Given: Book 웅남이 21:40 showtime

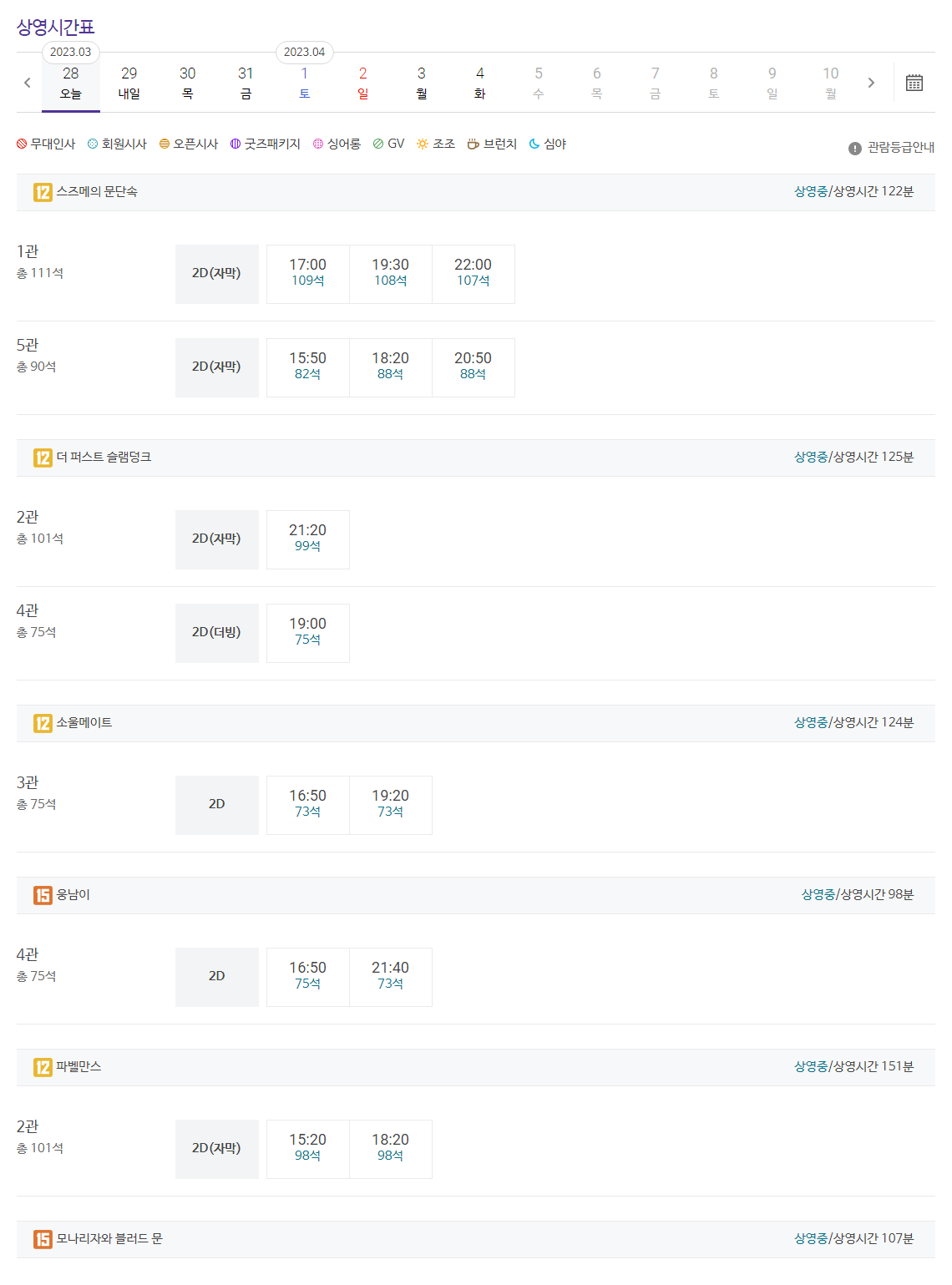Looking at the screenshot, I should click(391, 977).
